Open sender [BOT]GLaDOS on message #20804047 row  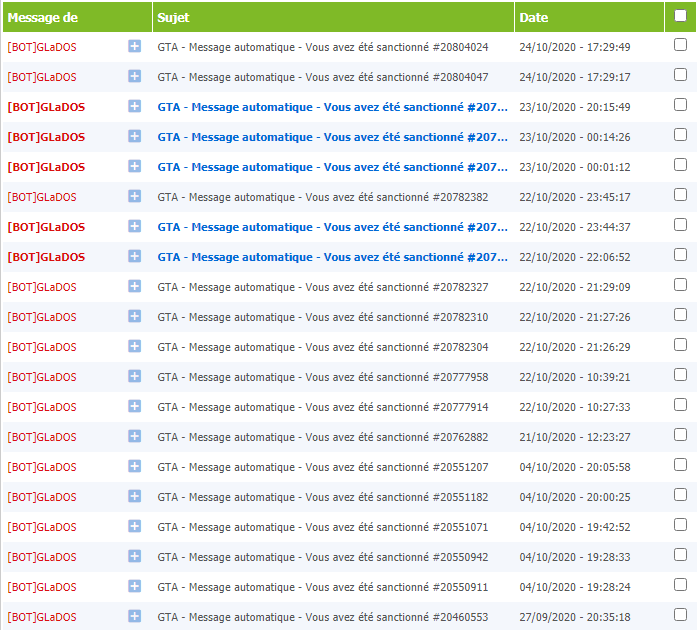click(42, 77)
